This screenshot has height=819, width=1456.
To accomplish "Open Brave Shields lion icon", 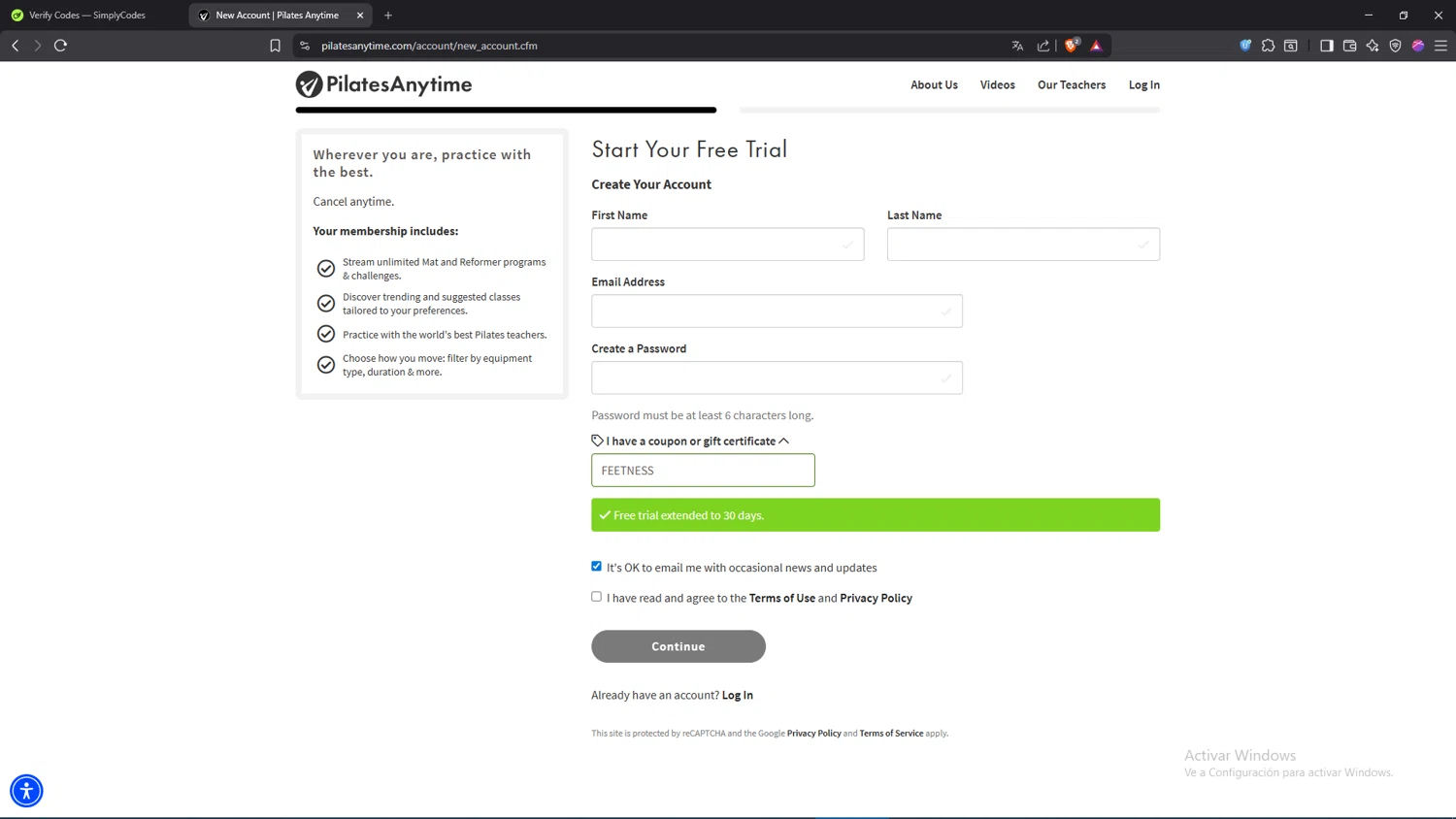I will 1072,46.
